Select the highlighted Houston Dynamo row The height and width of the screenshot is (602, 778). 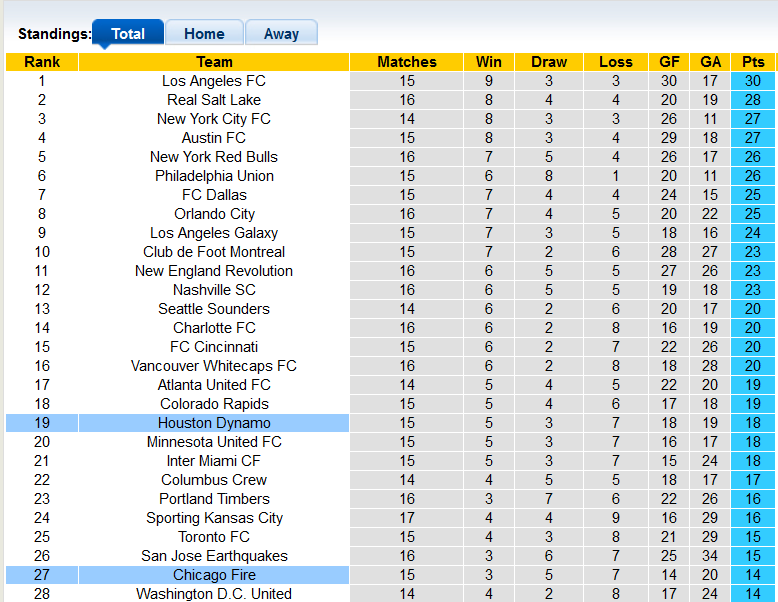(x=214, y=423)
